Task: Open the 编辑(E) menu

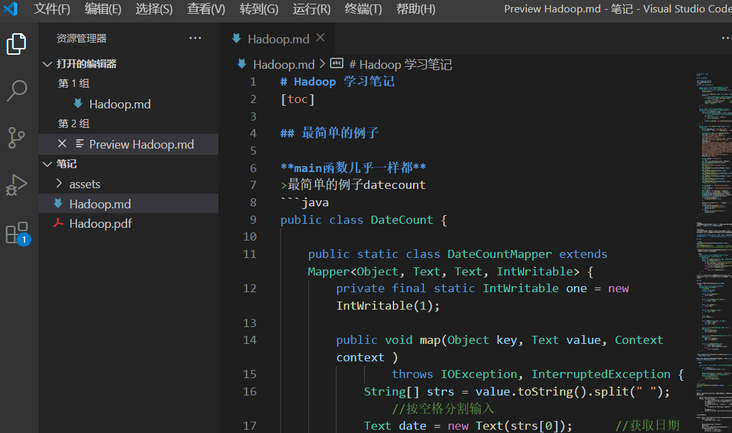Action: coord(103,9)
